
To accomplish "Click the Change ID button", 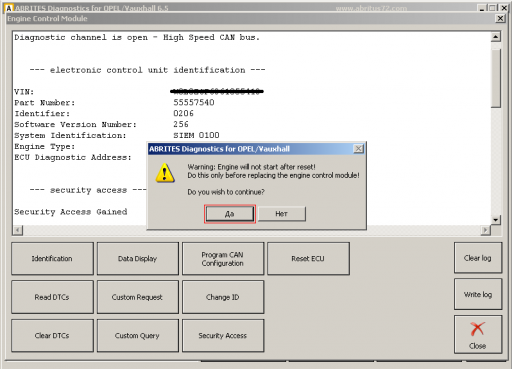I will (x=223, y=297).
